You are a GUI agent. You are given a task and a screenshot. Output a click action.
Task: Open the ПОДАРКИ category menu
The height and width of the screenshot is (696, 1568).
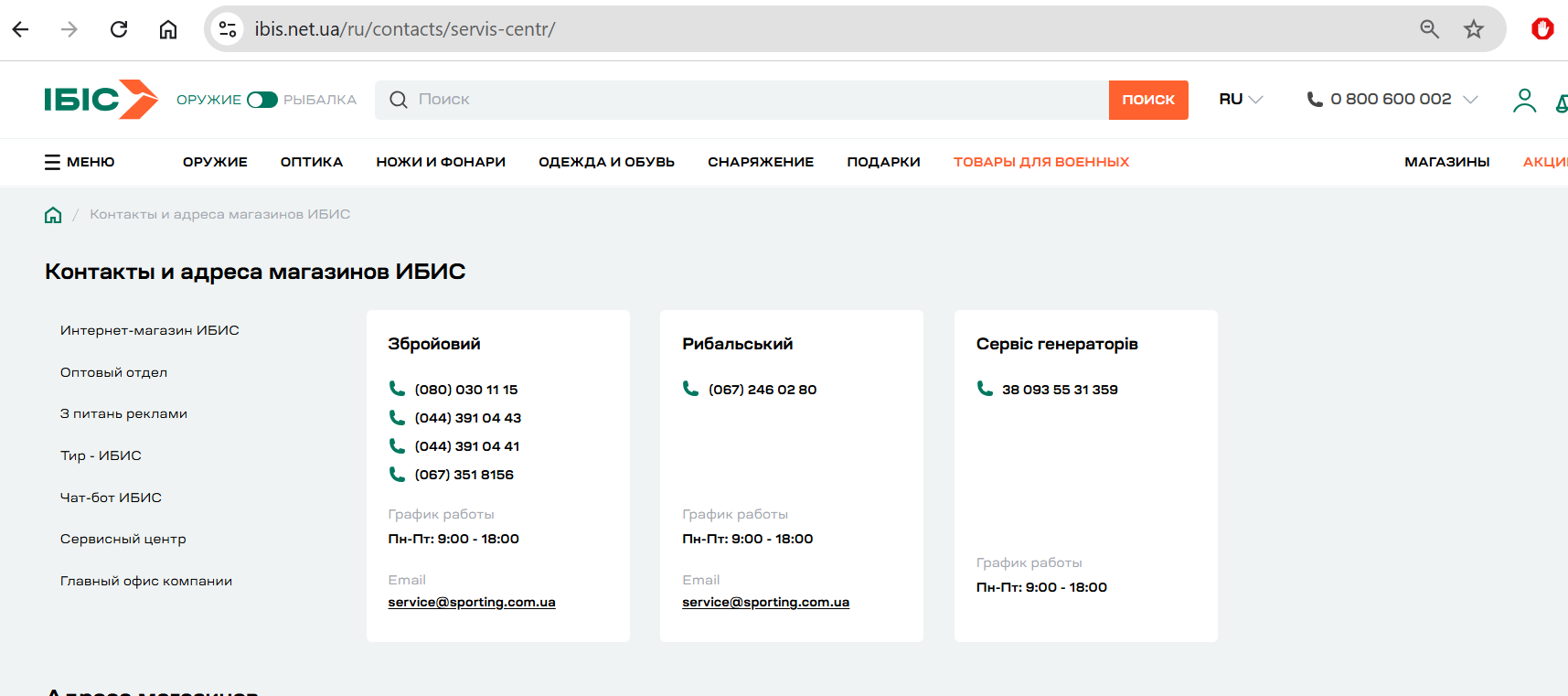(883, 162)
